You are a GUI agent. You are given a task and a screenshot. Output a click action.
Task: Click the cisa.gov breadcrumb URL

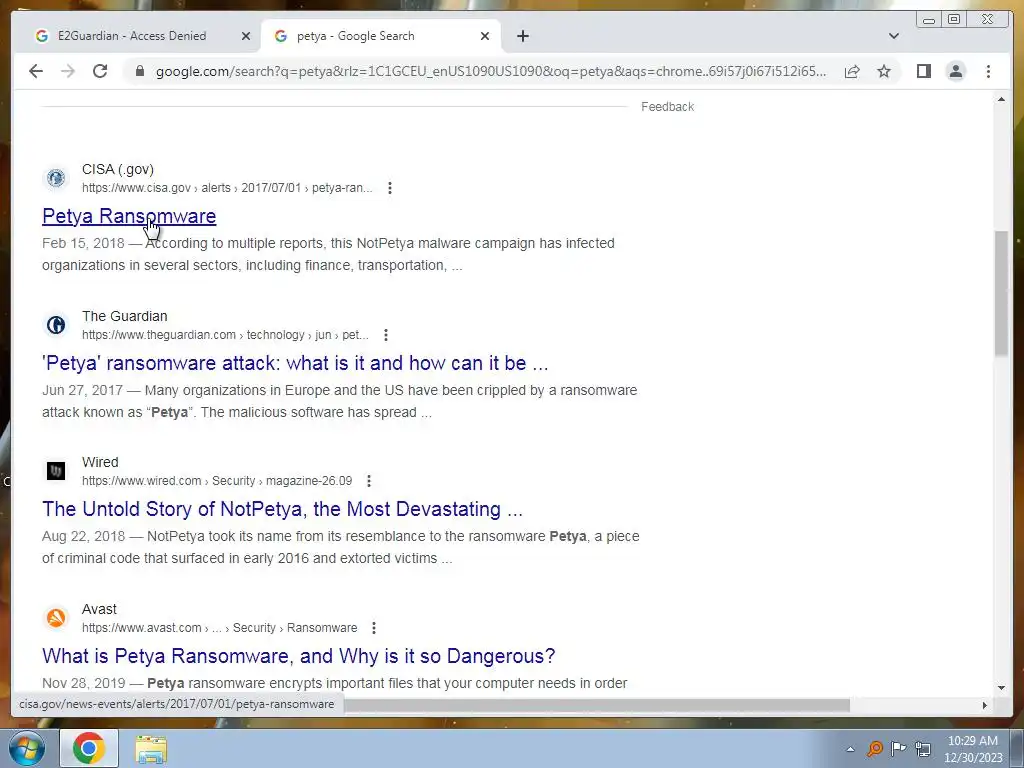(227, 188)
